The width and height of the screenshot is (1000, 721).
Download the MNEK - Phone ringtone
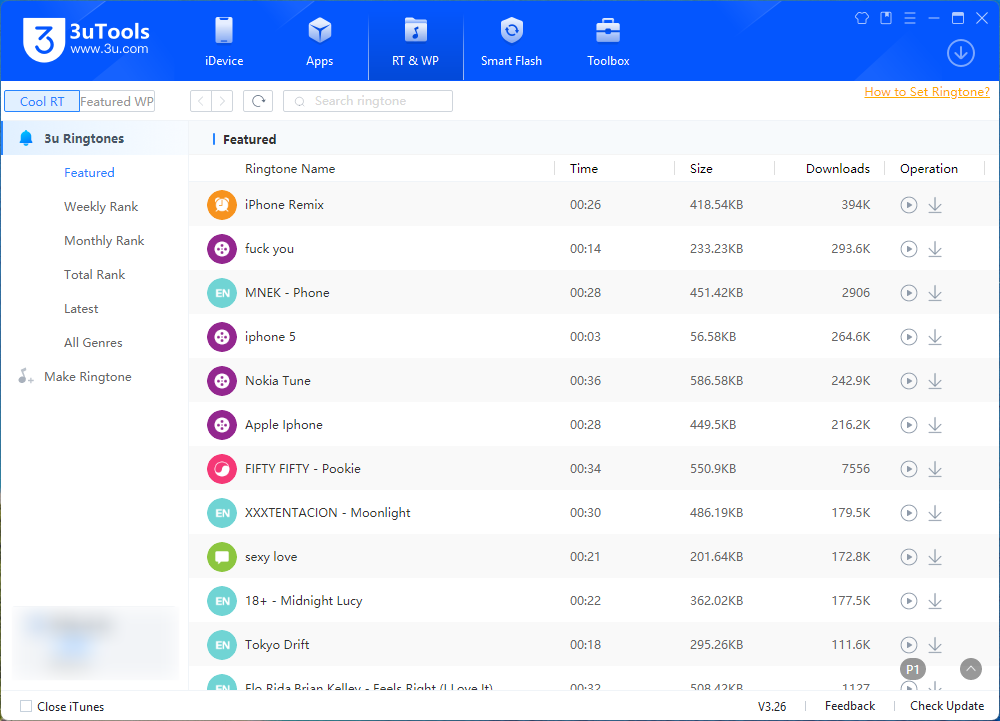pyautogui.click(x=935, y=293)
